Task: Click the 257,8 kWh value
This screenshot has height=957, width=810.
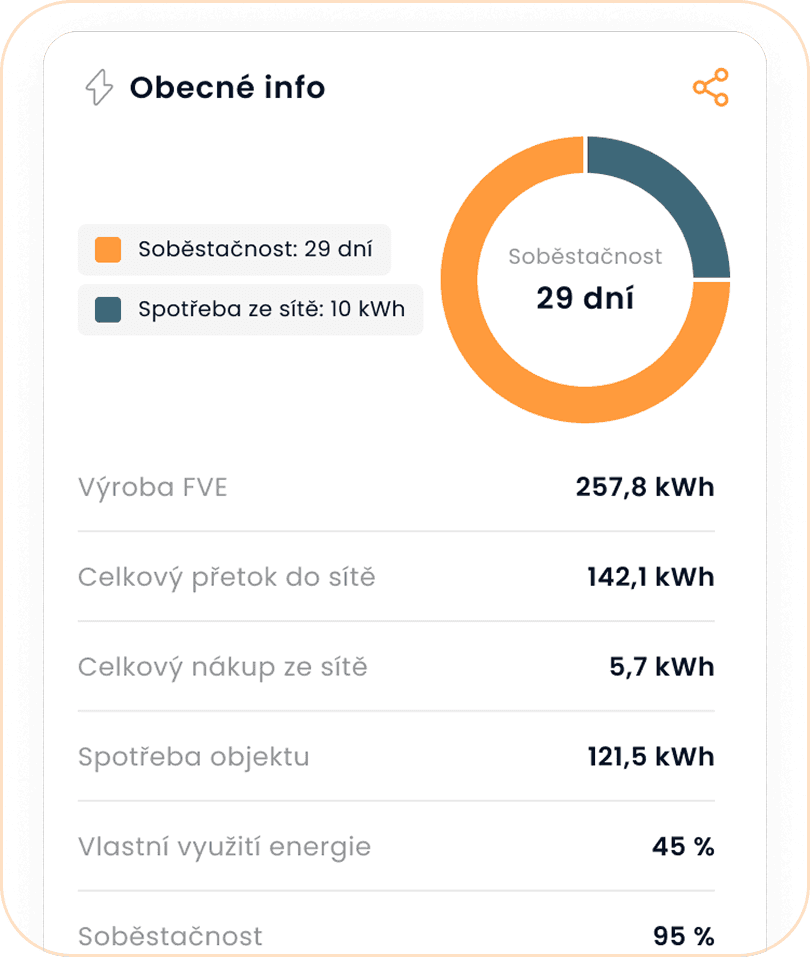Action: tap(645, 487)
